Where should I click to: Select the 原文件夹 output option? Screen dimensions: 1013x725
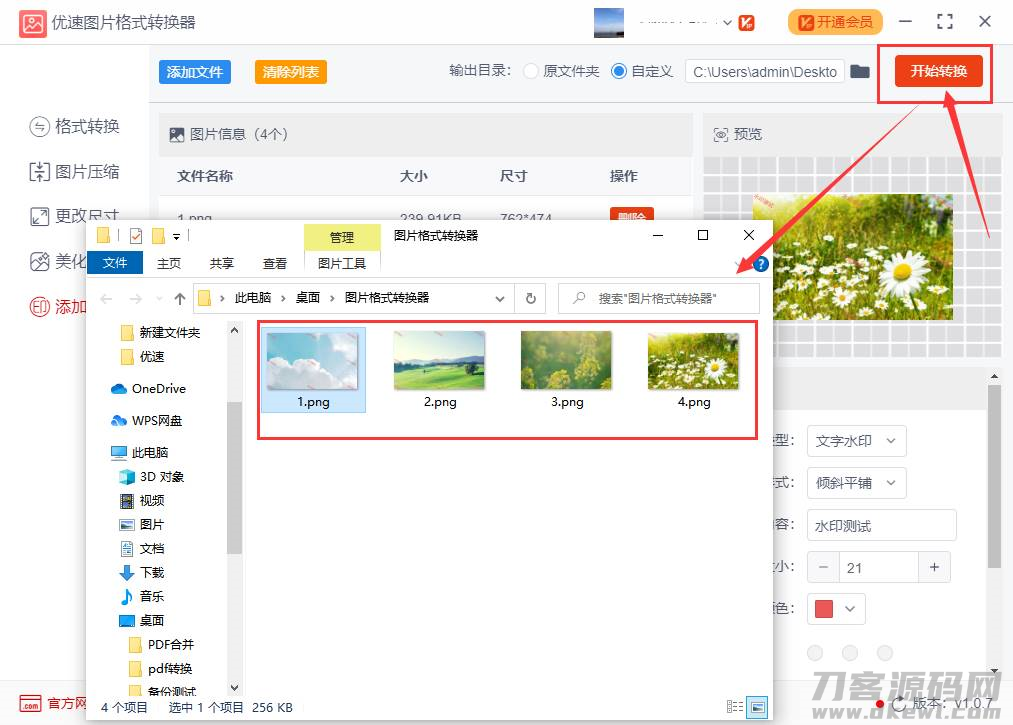point(562,71)
